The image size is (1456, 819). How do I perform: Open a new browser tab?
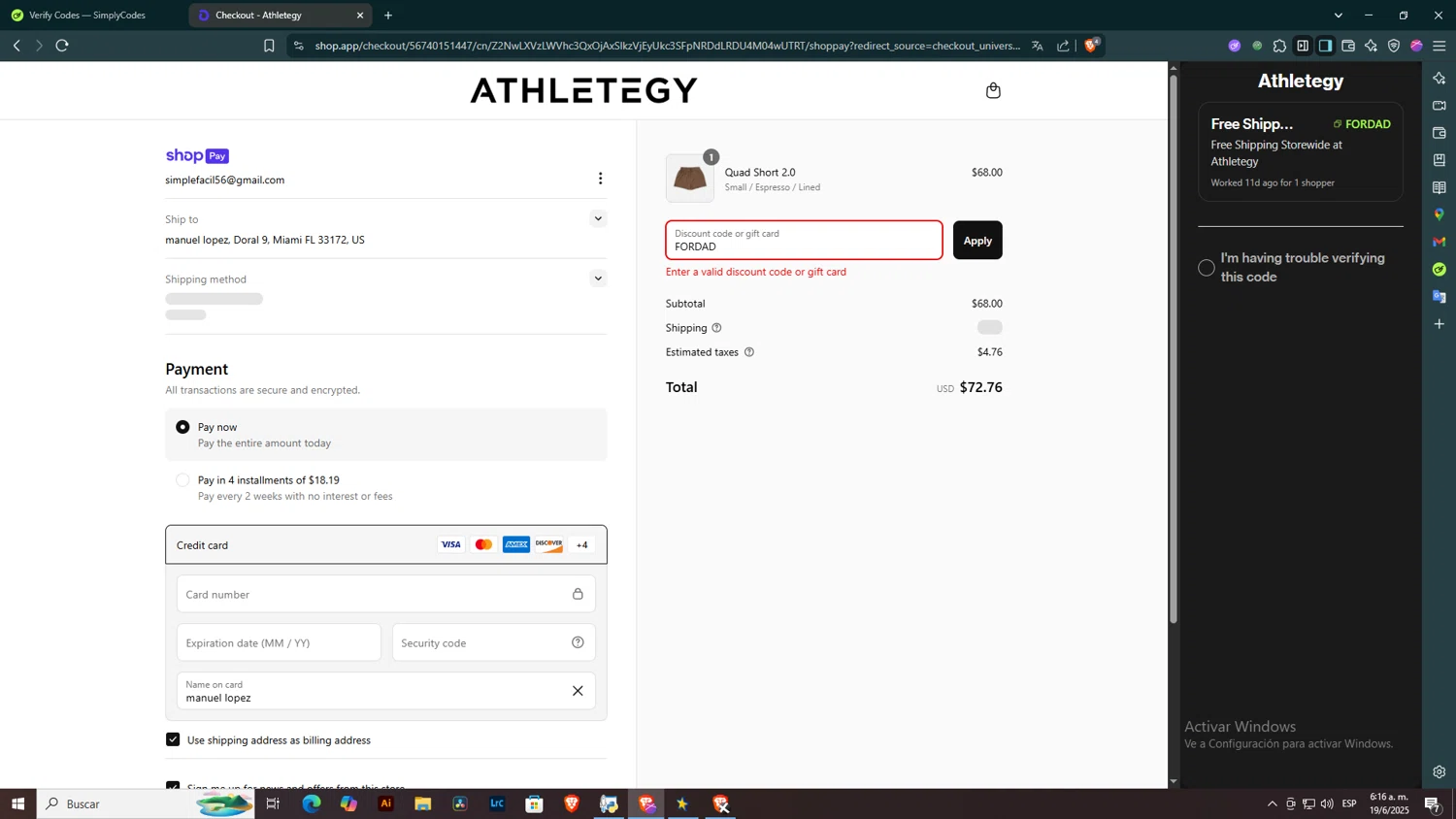pyautogui.click(x=388, y=16)
